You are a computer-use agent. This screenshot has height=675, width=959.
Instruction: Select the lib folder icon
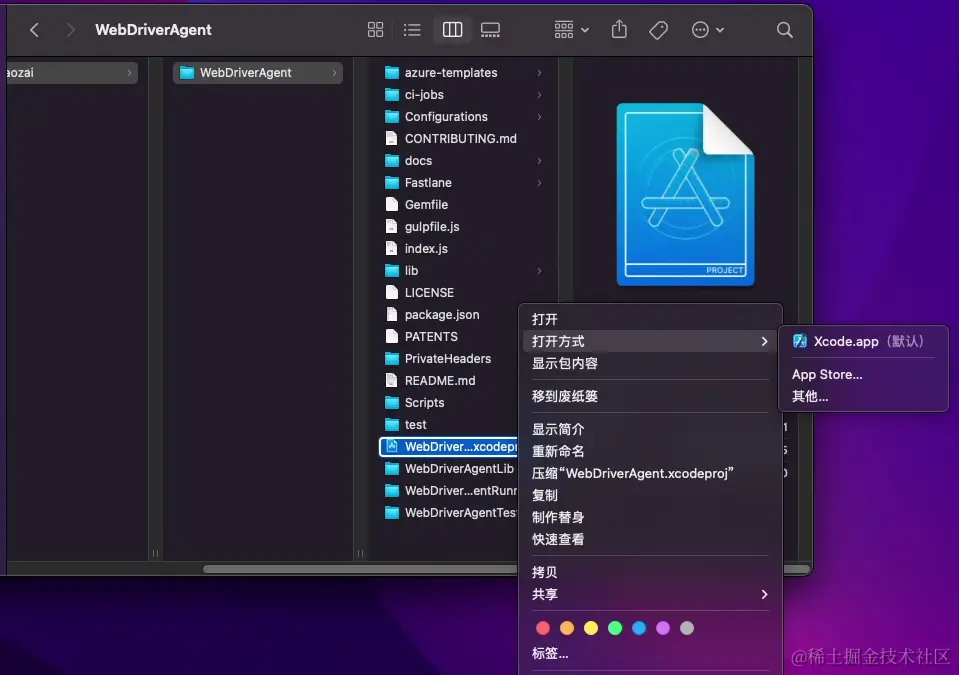392,271
